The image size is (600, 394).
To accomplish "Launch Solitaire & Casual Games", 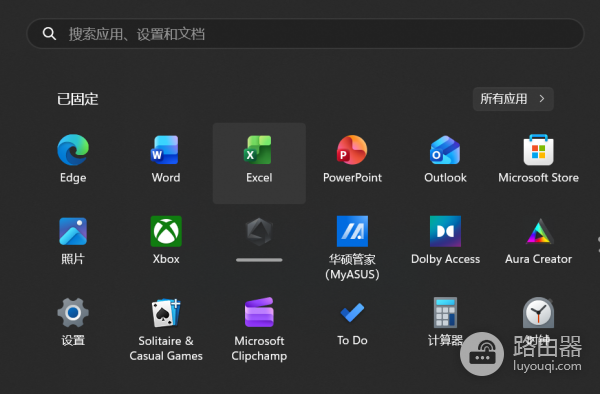I will coord(166,330).
